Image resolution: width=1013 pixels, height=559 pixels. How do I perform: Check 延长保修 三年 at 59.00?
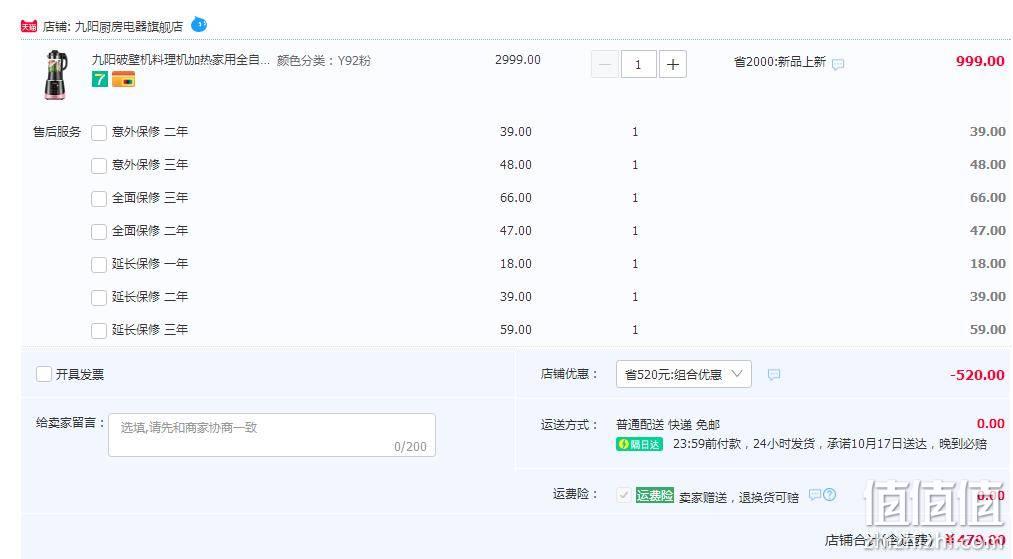pyautogui.click(x=99, y=330)
